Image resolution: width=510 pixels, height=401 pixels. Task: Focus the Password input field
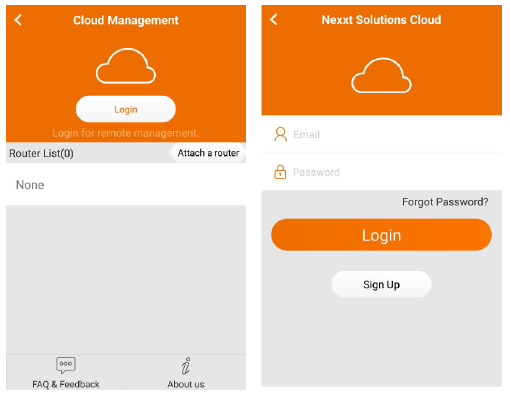click(381, 172)
